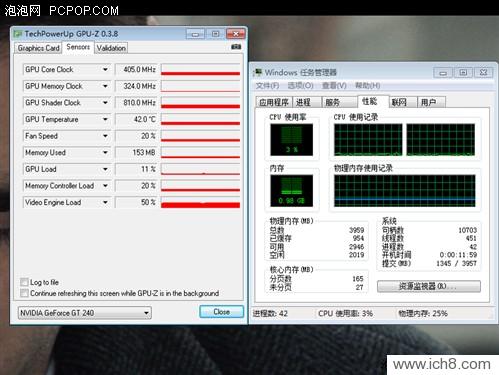Click the Task Manager title bar icon
The width and height of the screenshot is (499, 375).
tap(258, 72)
